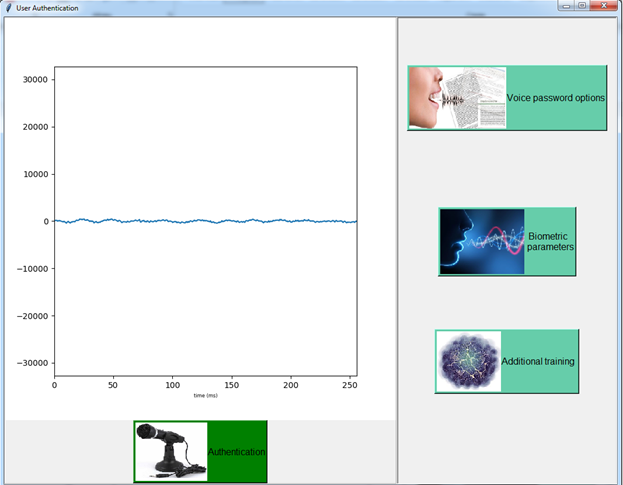623x485 pixels.
Task: Click the blue waveform line in the plot
Action: click(x=205, y=221)
